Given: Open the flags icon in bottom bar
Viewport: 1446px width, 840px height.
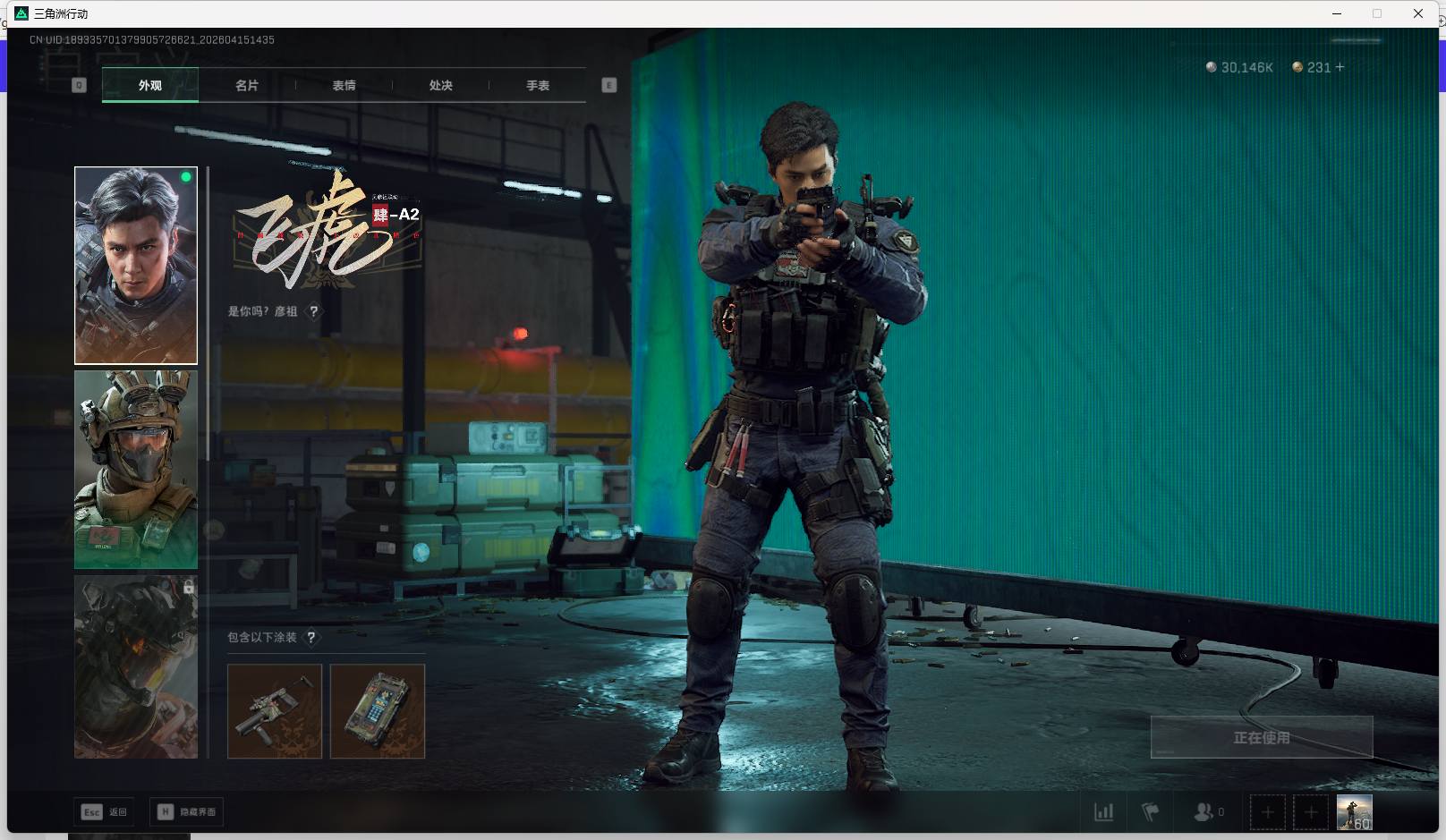Looking at the screenshot, I should [x=1151, y=812].
